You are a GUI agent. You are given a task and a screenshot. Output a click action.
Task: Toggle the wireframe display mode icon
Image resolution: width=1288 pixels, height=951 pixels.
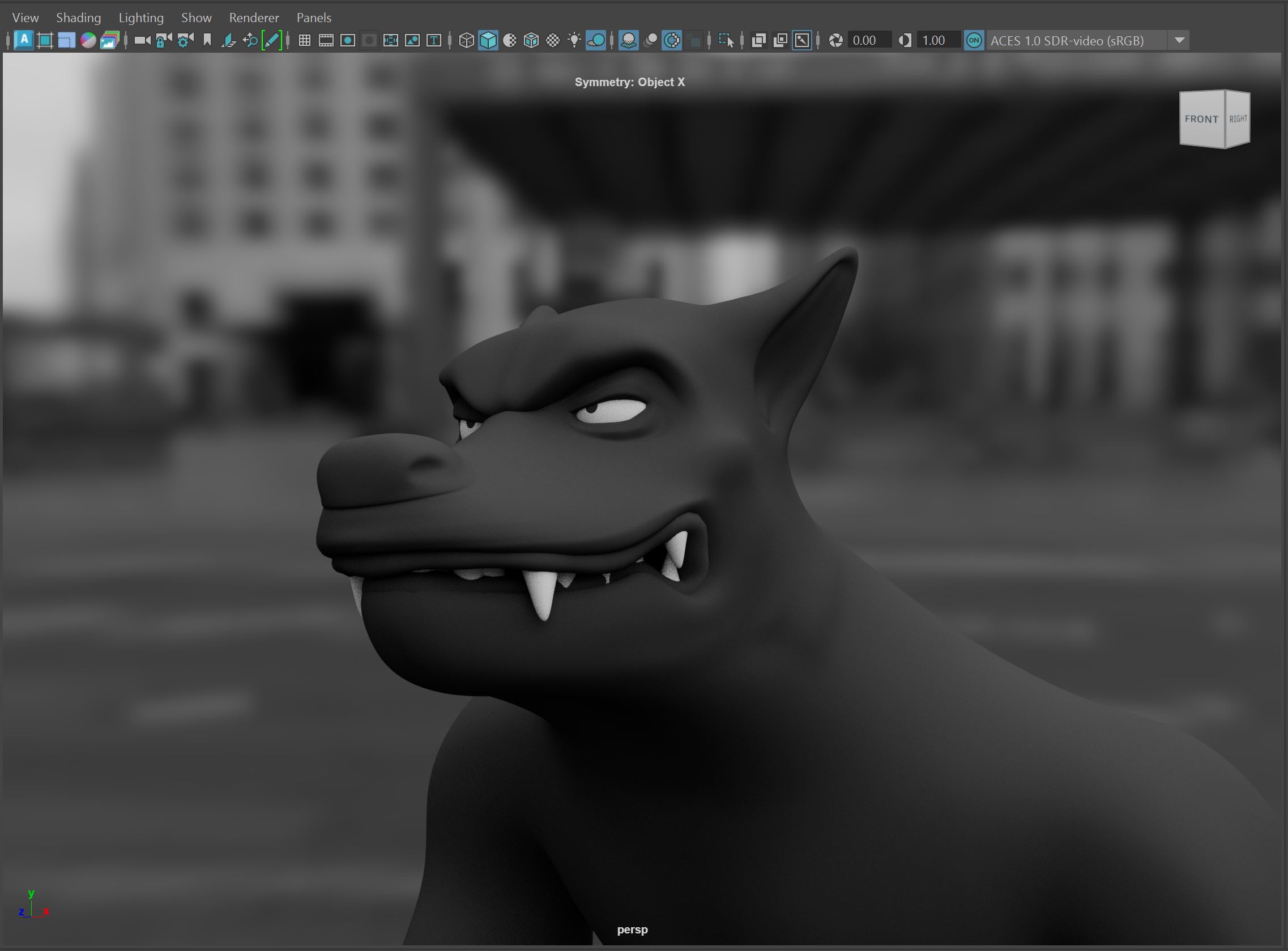(467, 41)
